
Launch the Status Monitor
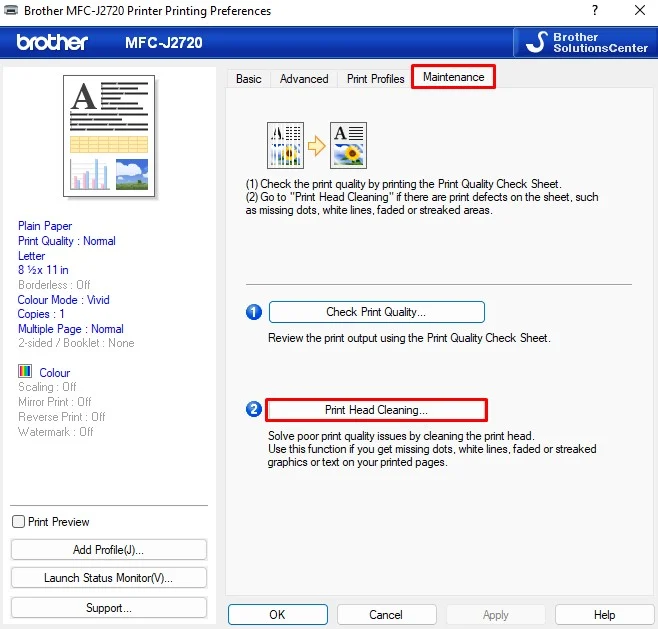click(109, 578)
